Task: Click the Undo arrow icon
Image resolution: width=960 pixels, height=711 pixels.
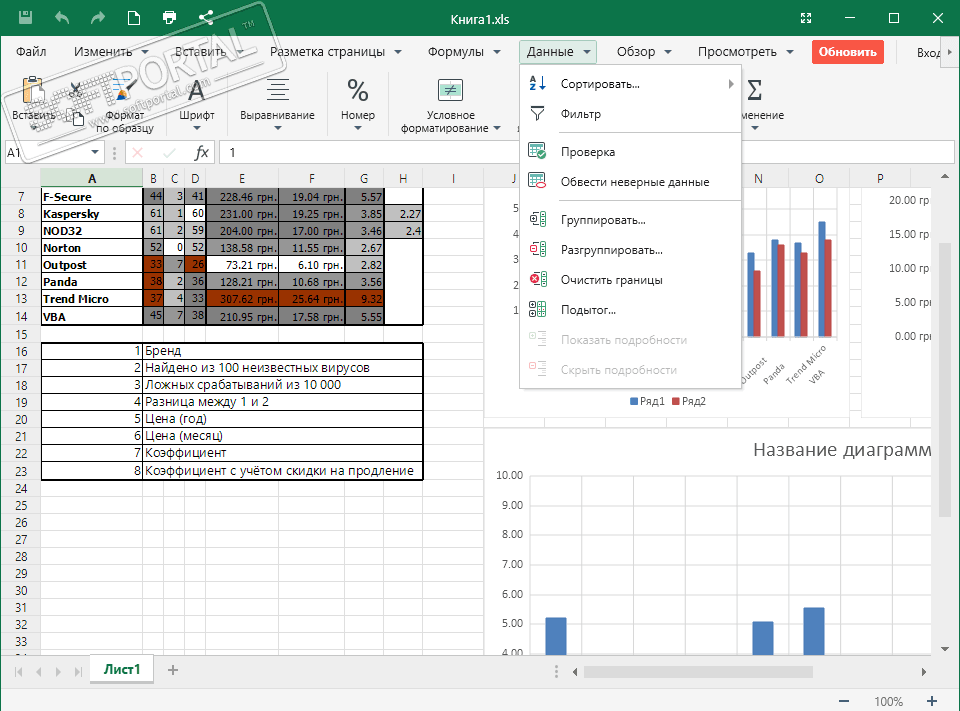Action: point(62,18)
